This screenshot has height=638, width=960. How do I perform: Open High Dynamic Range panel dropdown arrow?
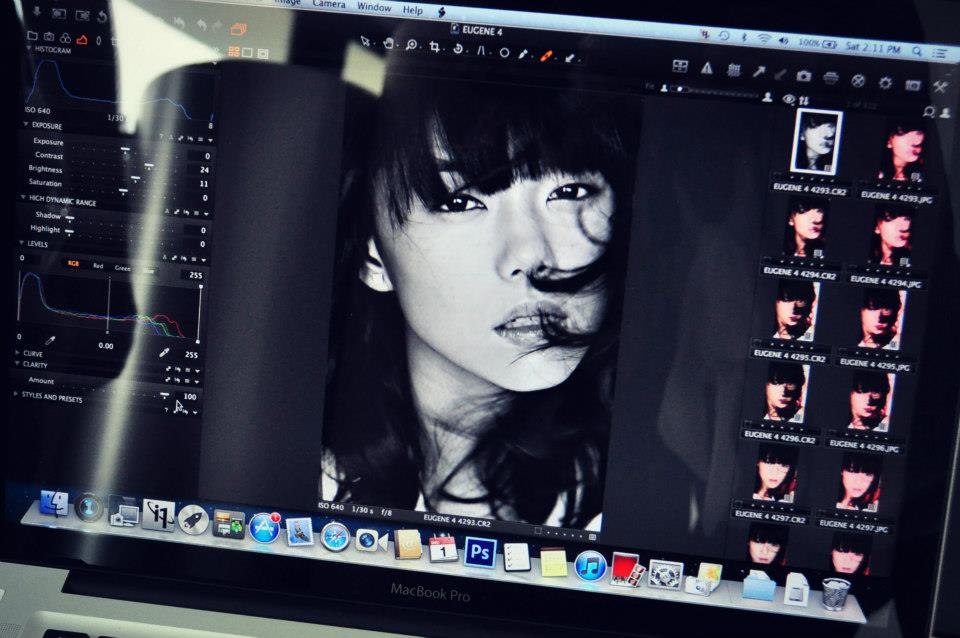[206, 214]
